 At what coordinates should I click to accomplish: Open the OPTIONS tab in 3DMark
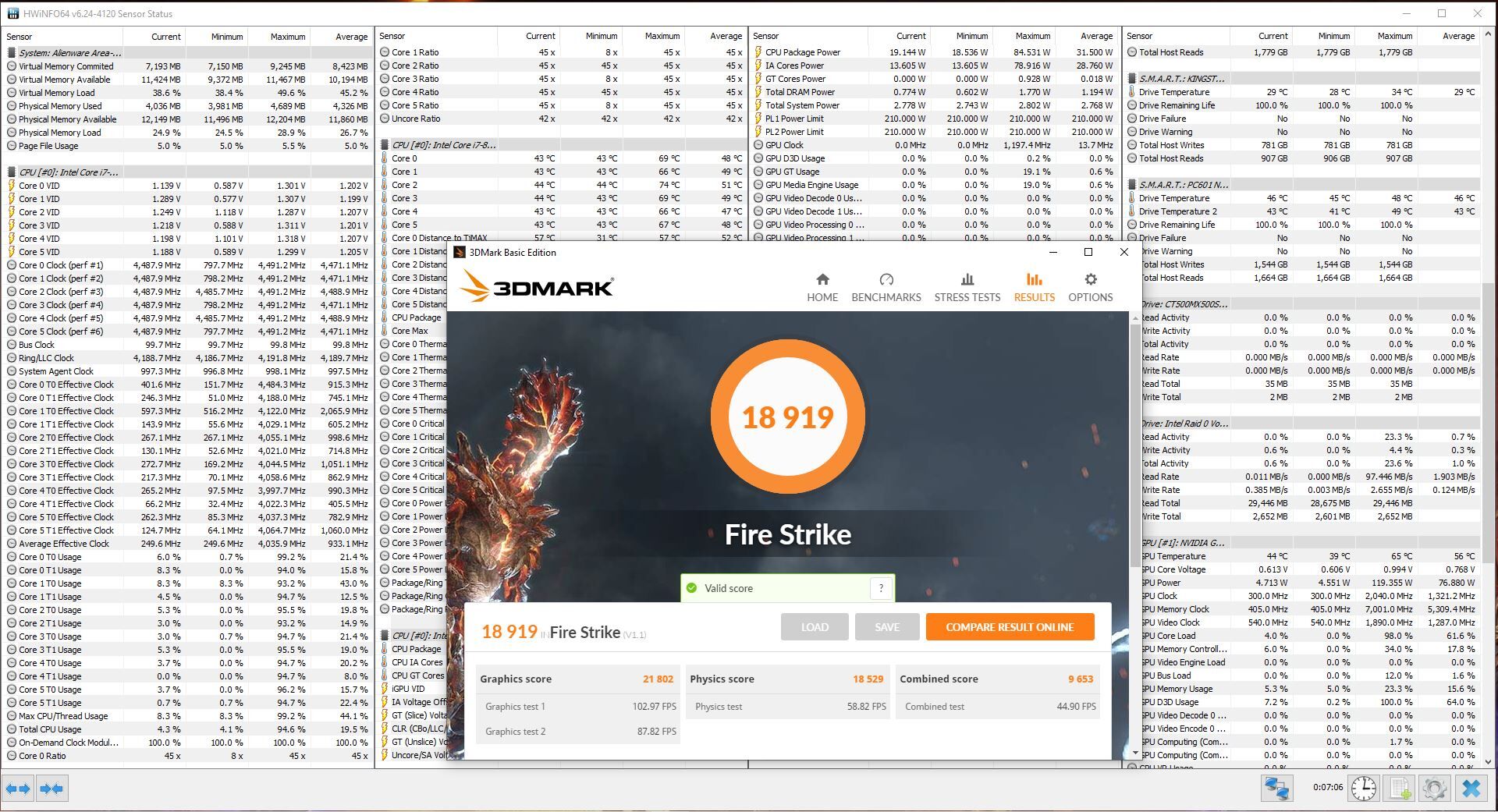1091,288
